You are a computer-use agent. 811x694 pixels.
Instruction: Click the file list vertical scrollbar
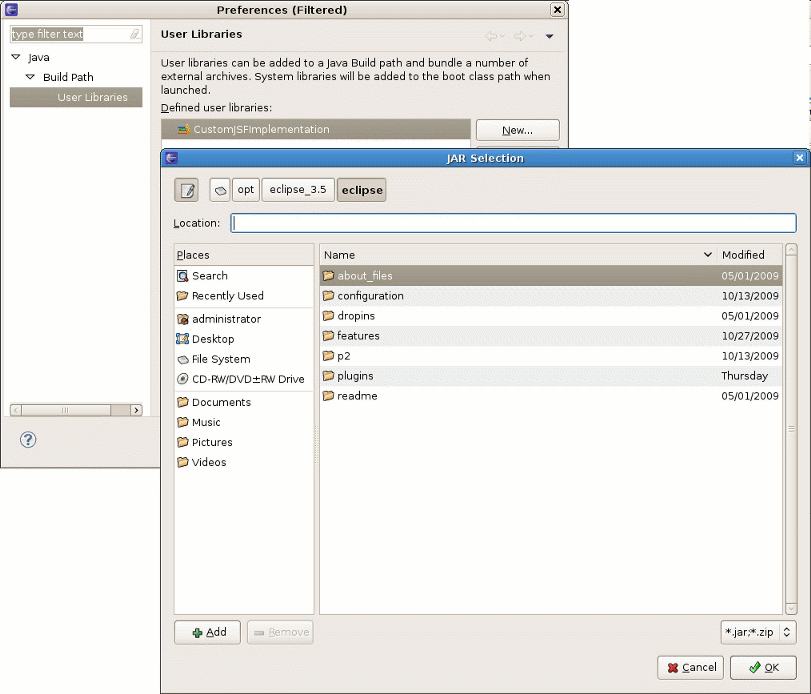791,428
